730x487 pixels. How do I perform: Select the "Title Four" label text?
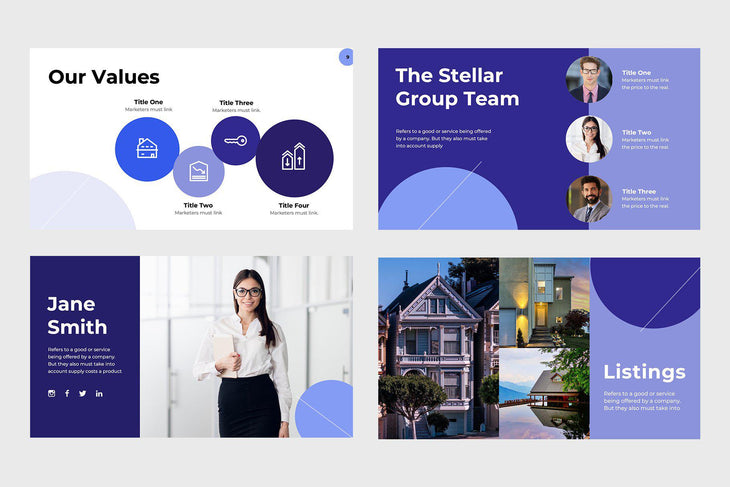pos(293,205)
